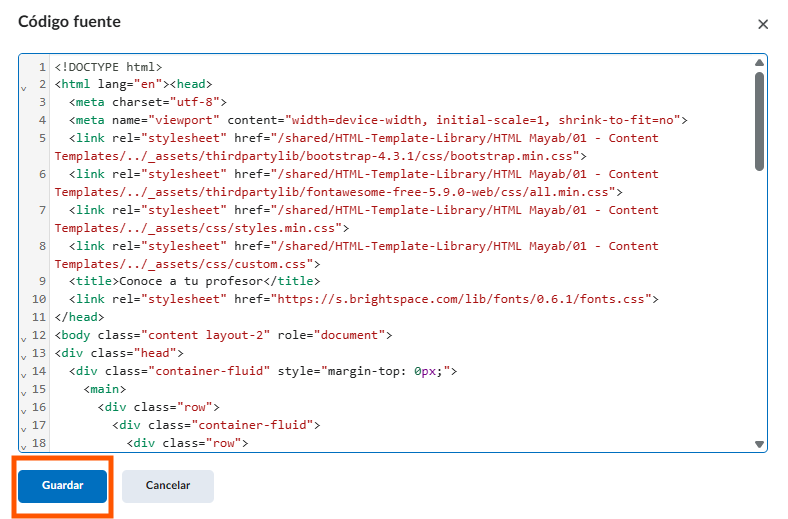Click the Guardar button

pos(62,485)
